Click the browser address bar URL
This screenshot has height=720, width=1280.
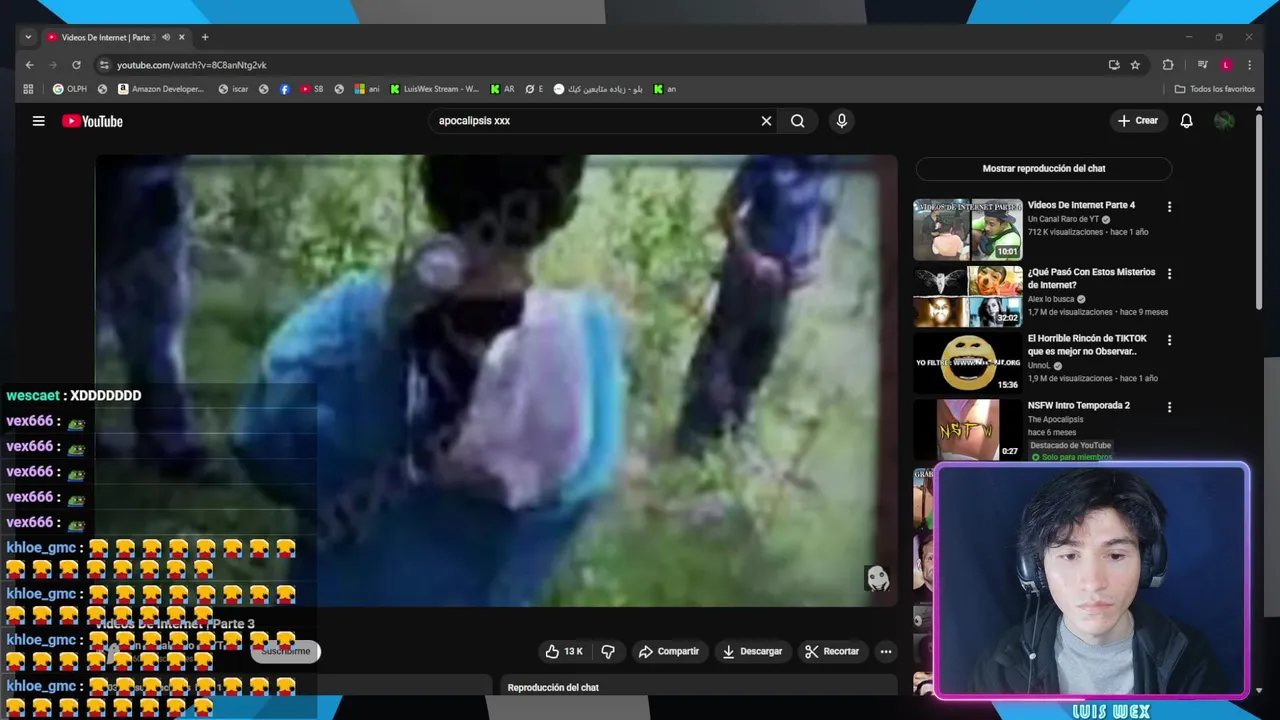click(x=191, y=65)
